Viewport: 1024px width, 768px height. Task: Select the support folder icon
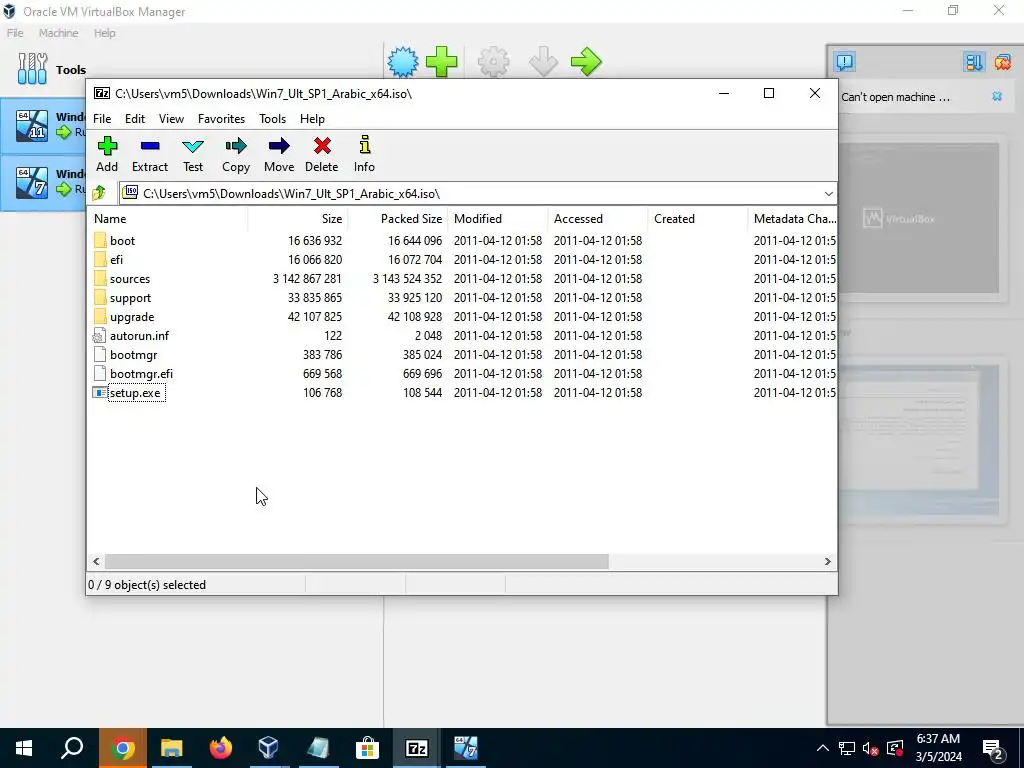(x=99, y=297)
